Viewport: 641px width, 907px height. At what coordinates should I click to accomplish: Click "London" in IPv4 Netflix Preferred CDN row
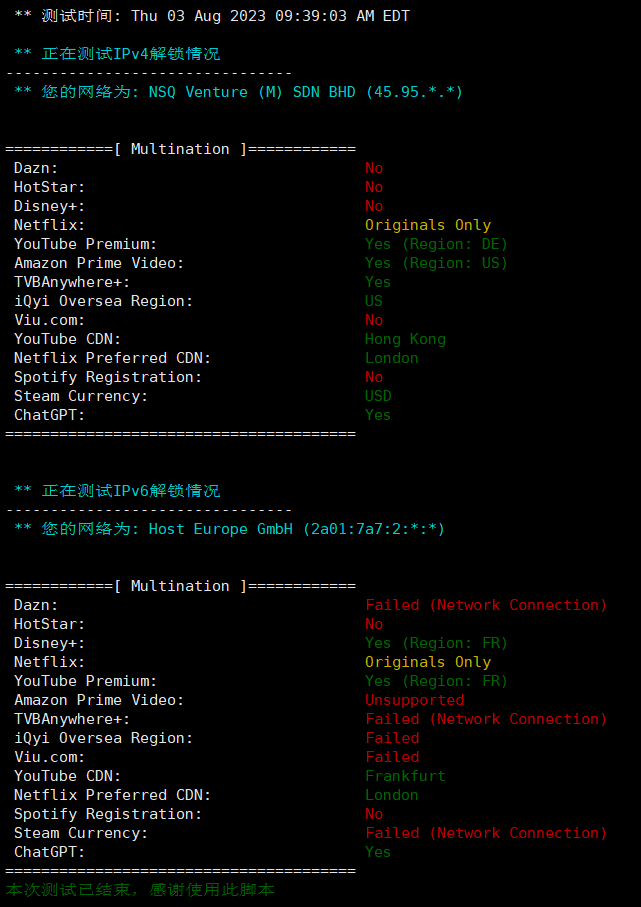[x=392, y=359]
